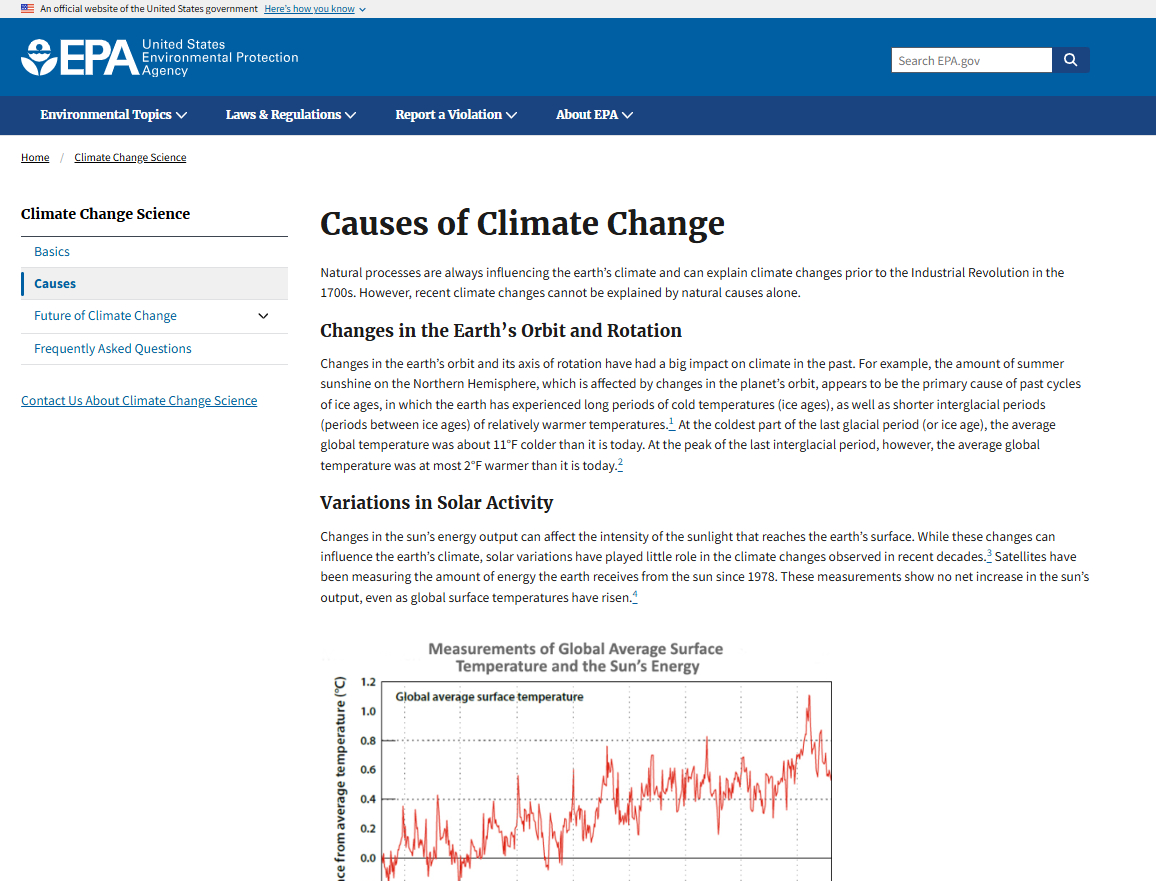The image size is (1156, 881).
Task: Open Climate Change Science breadcrumb link
Action: pos(130,158)
